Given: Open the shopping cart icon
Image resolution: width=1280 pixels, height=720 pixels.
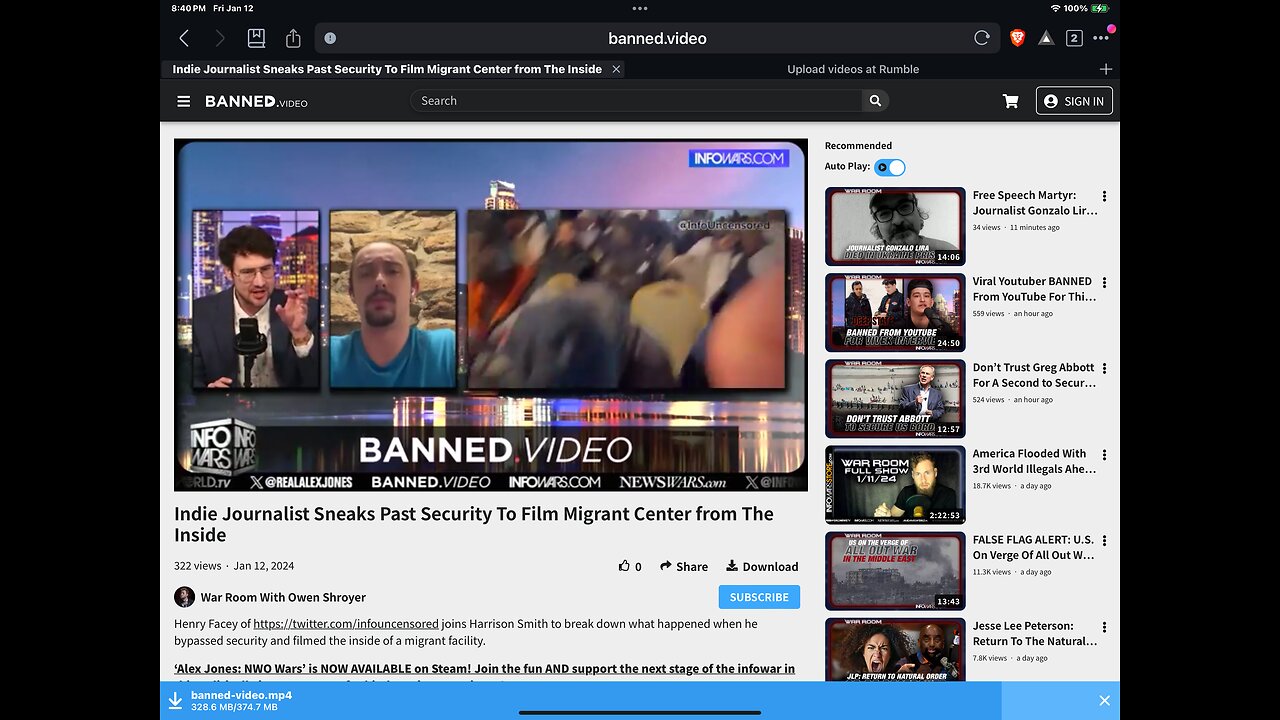Looking at the screenshot, I should click(x=1010, y=101).
